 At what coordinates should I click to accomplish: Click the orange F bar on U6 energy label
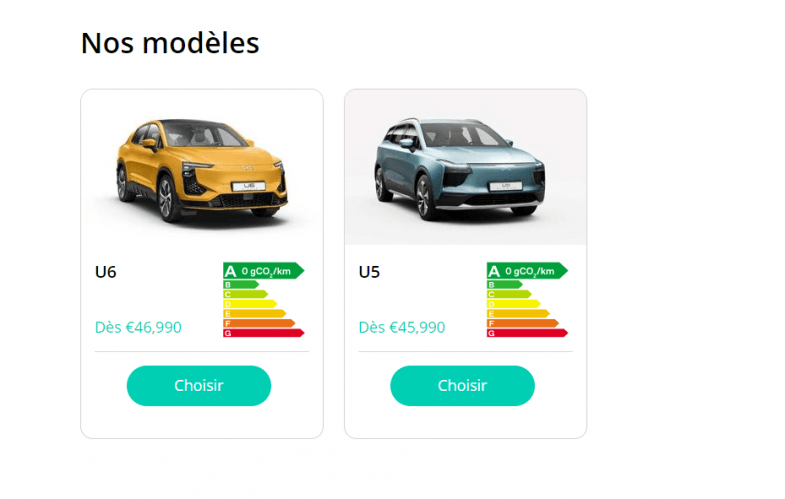(x=257, y=324)
